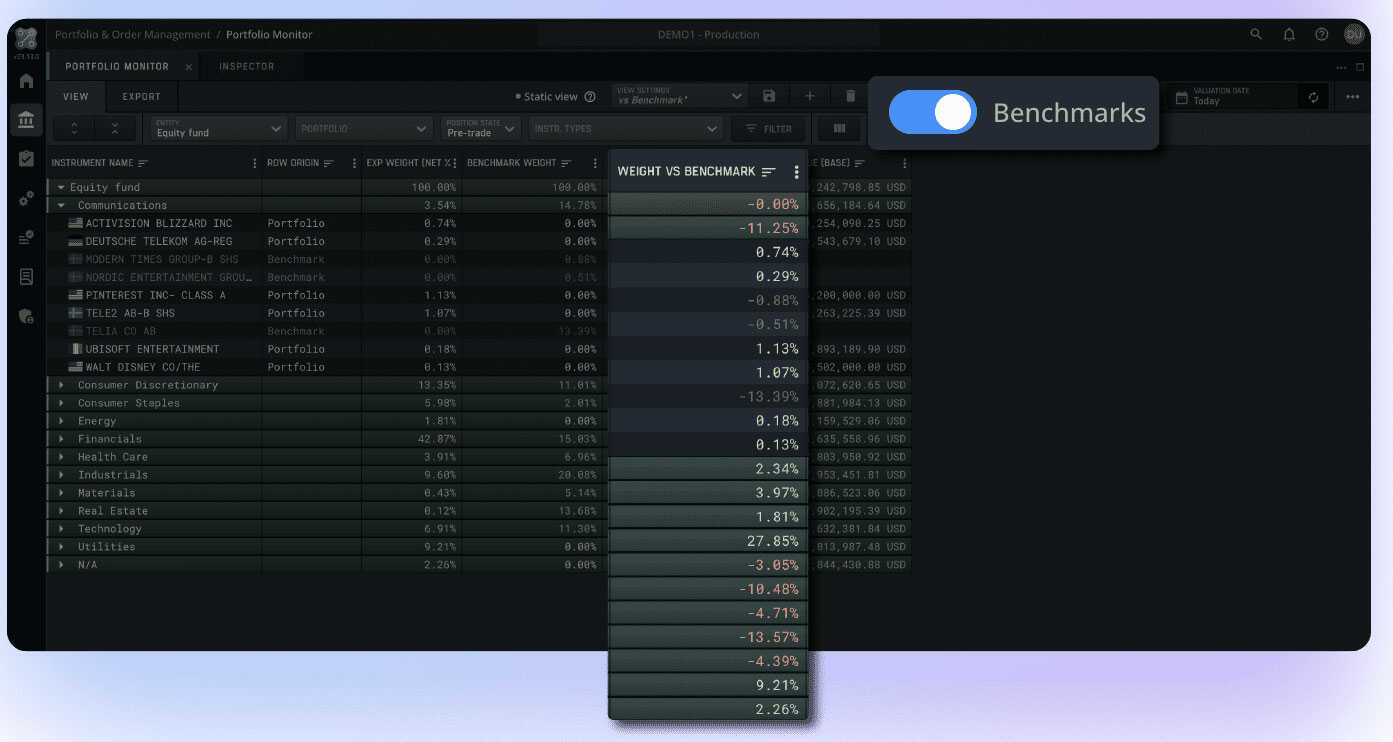Screen dimensions: 1393x742
Task: Open the Instr. Types dropdown
Action: 625,129
